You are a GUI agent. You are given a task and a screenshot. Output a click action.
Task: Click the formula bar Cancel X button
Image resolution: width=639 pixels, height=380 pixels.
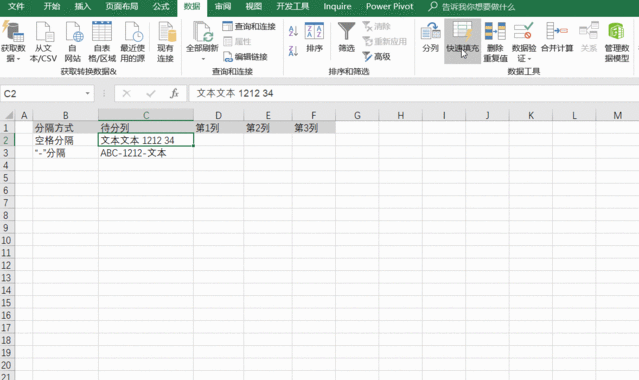coord(126,94)
